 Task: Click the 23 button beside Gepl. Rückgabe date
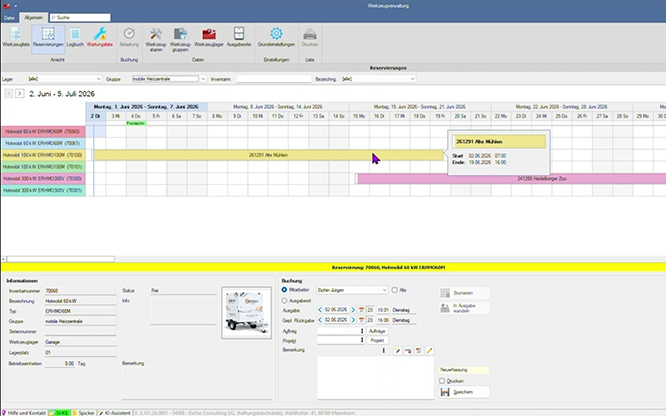click(x=370, y=320)
